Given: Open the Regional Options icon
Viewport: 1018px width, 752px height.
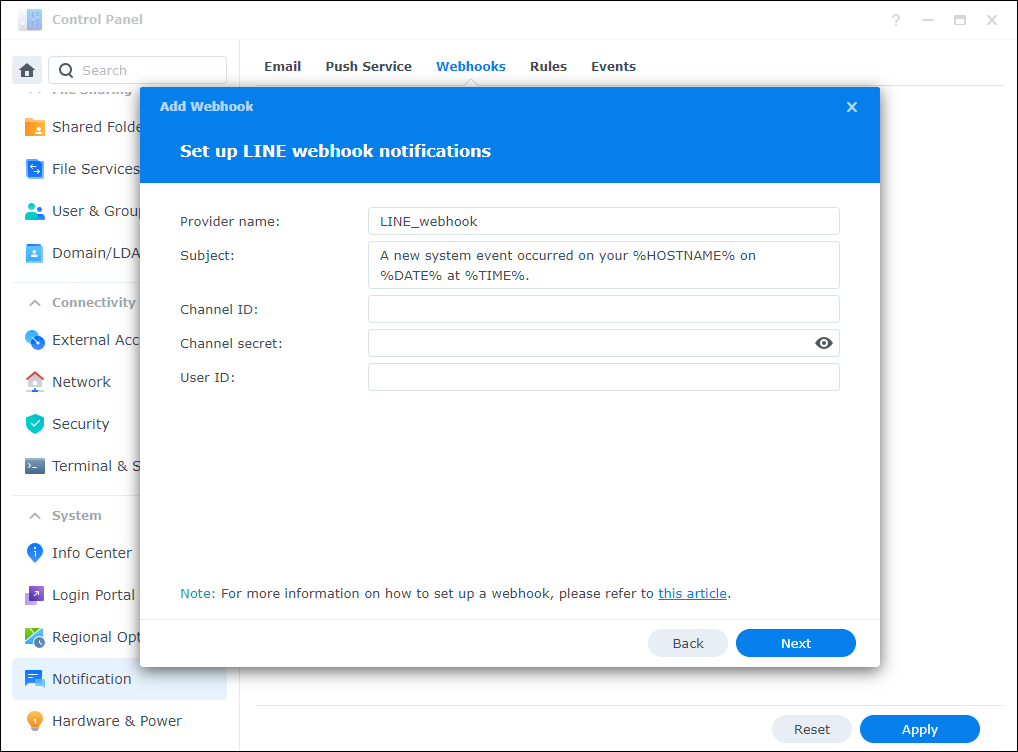Looking at the screenshot, I should (34, 637).
